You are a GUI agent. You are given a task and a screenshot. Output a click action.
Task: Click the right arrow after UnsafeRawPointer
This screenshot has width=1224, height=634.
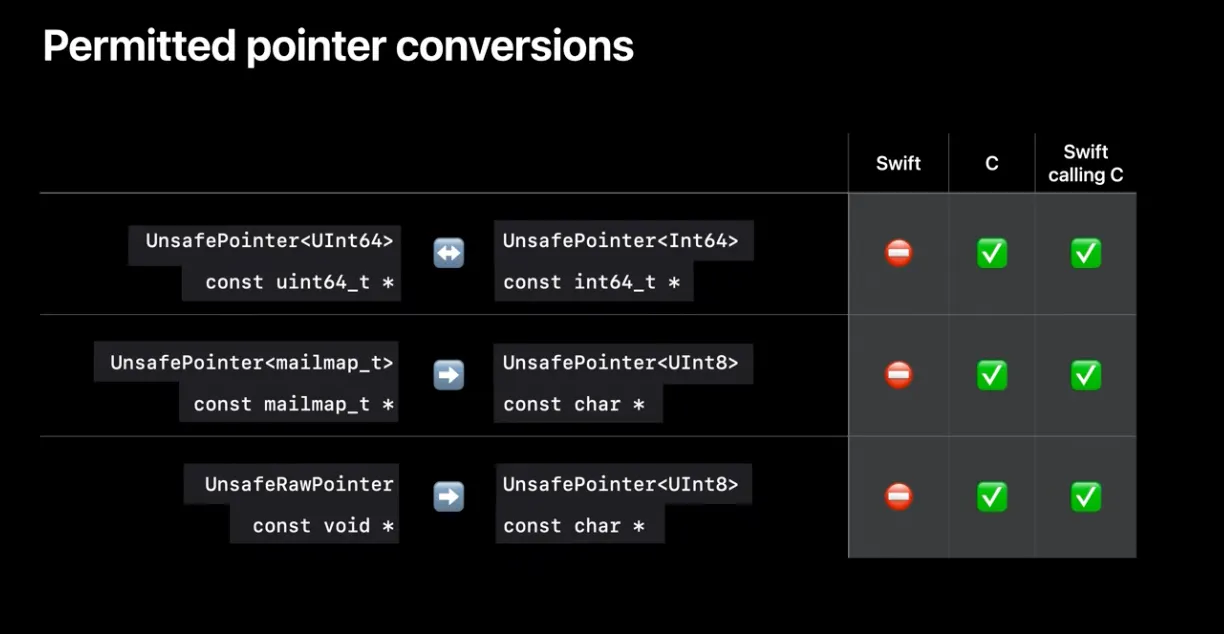(x=449, y=496)
